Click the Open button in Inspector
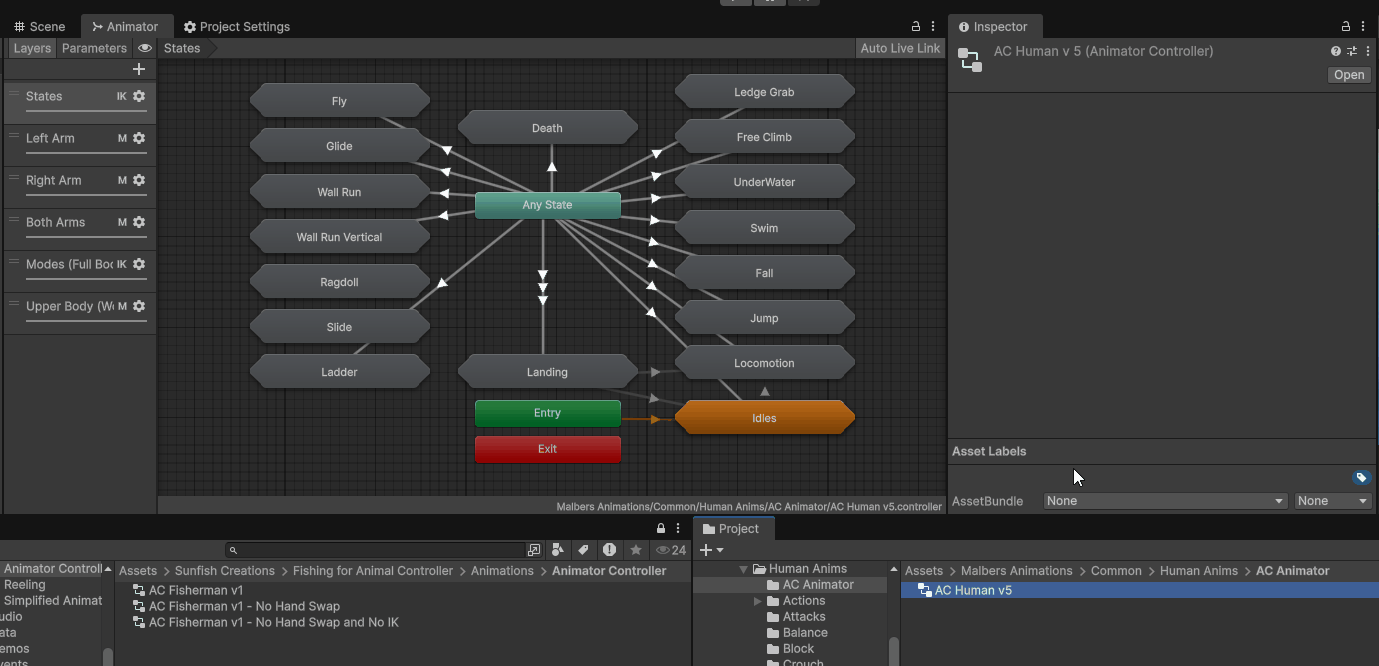Image resolution: width=1379 pixels, height=666 pixels. [1348, 75]
